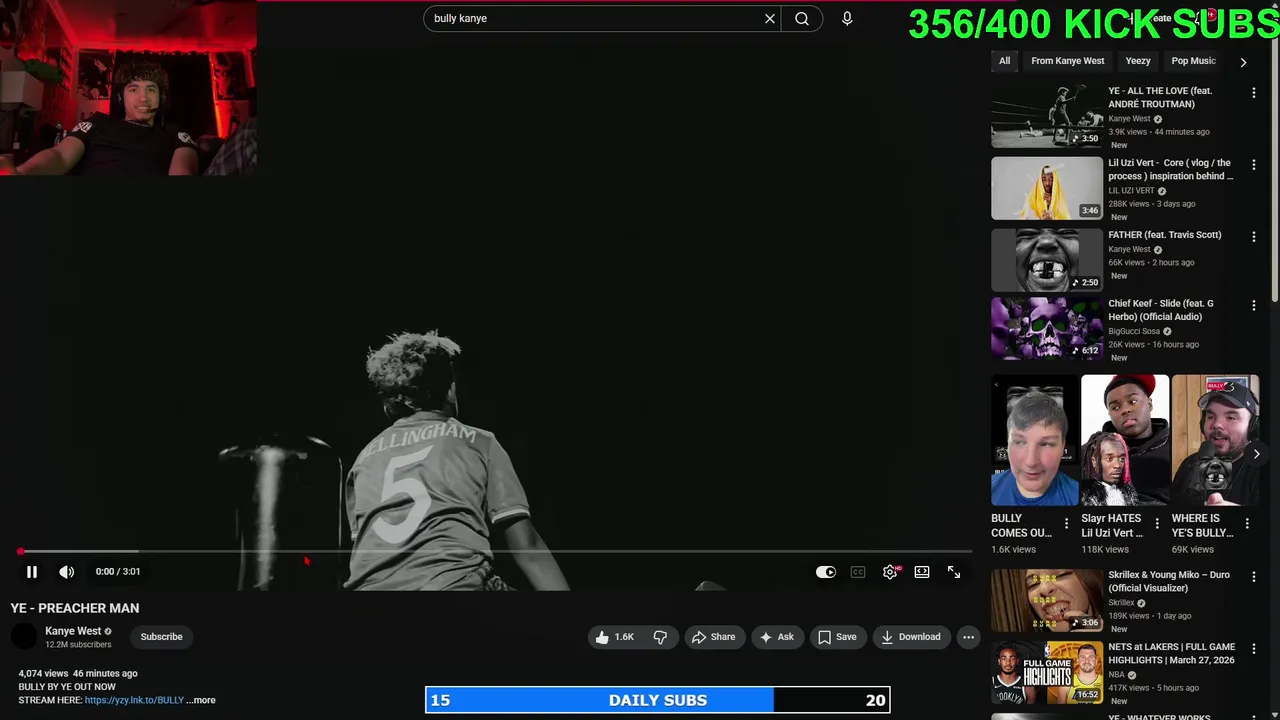Click the search magnifier button
1280x720 pixels.
click(x=802, y=18)
